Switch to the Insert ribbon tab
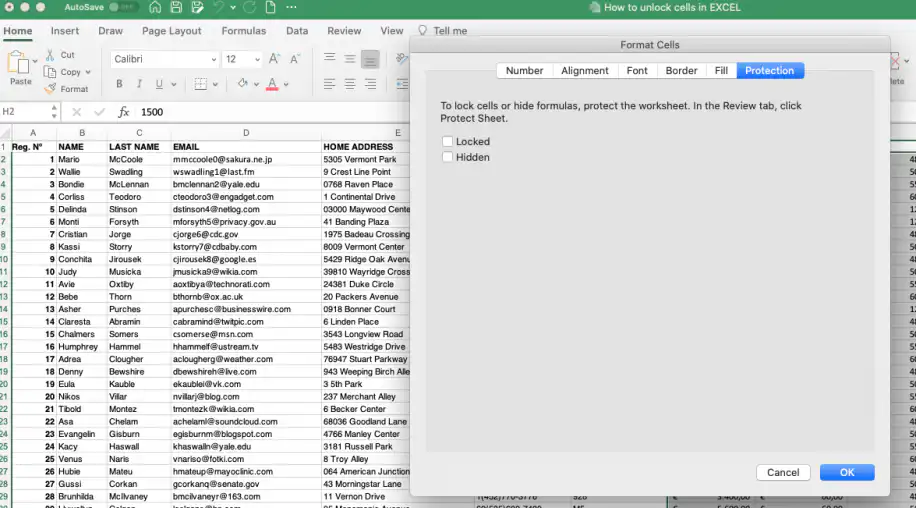 point(64,31)
